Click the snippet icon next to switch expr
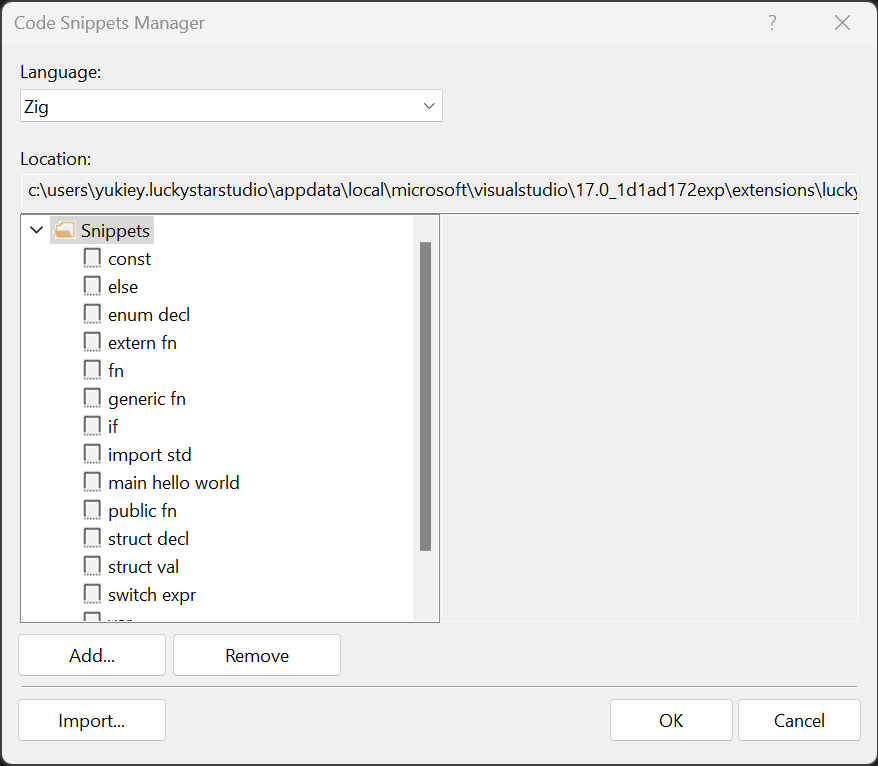 92,594
